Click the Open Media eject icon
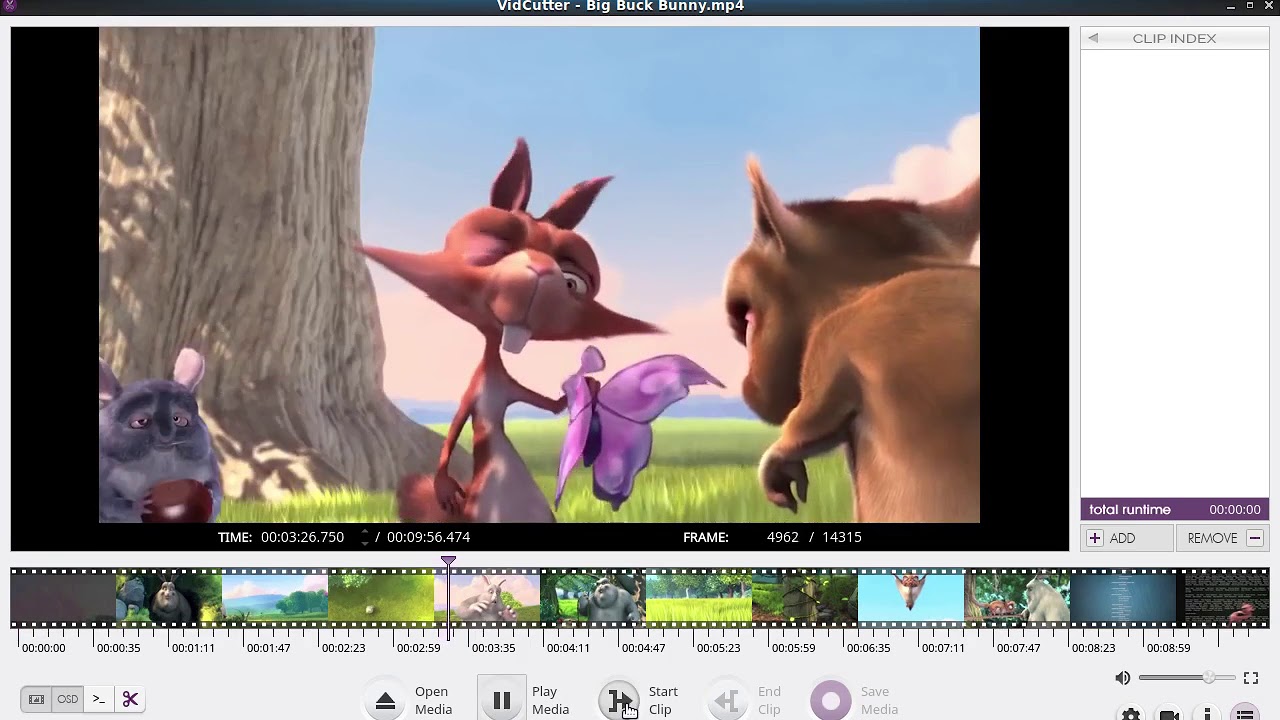The height and width of the screenshot is (720, 1280). tap(386, 701)
